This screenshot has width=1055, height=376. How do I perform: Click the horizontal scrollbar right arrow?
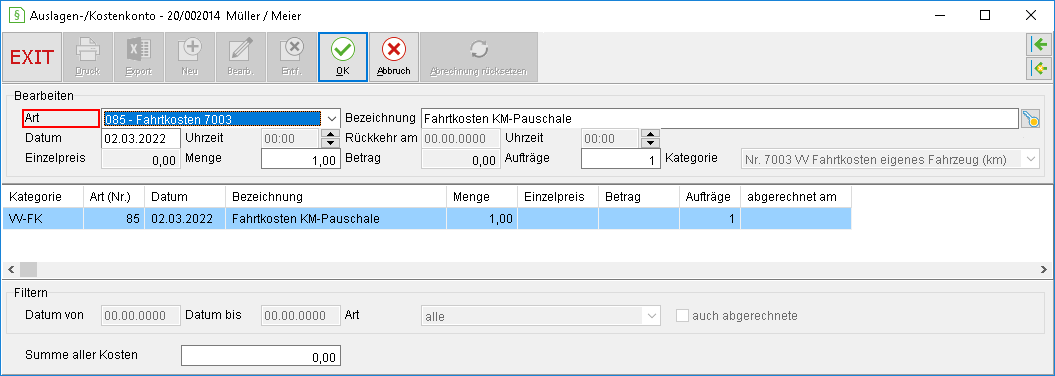click(1044, 269)
